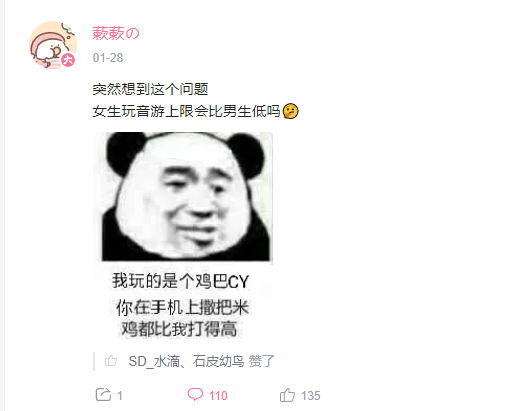Enlarge the panda face meme image
The image size is (515, 411).
(183, 235)
